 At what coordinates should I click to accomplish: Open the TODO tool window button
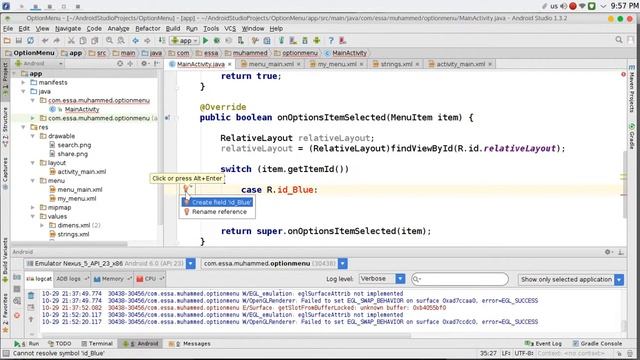[60, 344]
